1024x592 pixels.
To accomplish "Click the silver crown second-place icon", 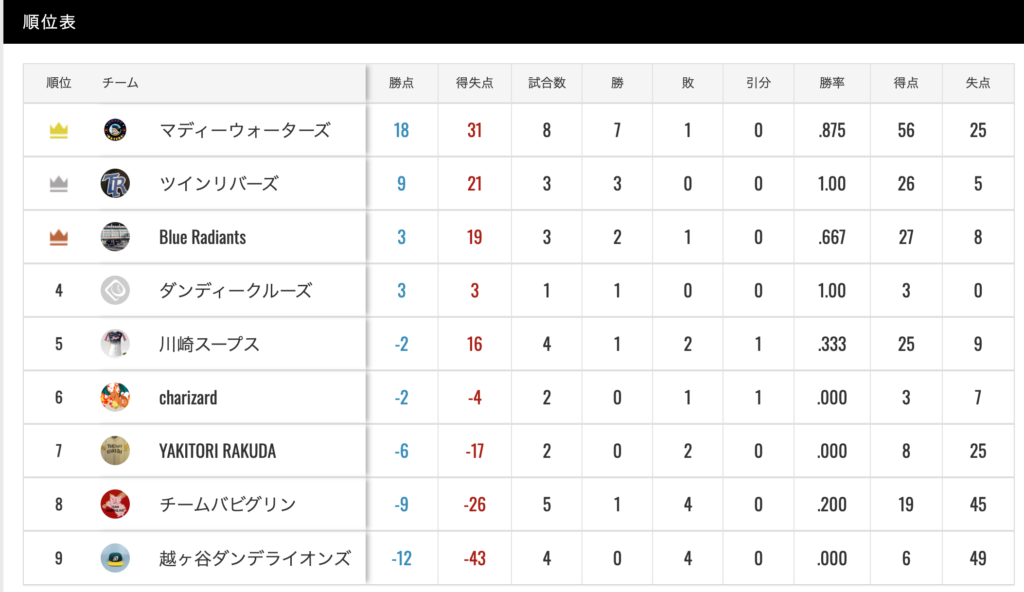I will click(x=59, y=184).
